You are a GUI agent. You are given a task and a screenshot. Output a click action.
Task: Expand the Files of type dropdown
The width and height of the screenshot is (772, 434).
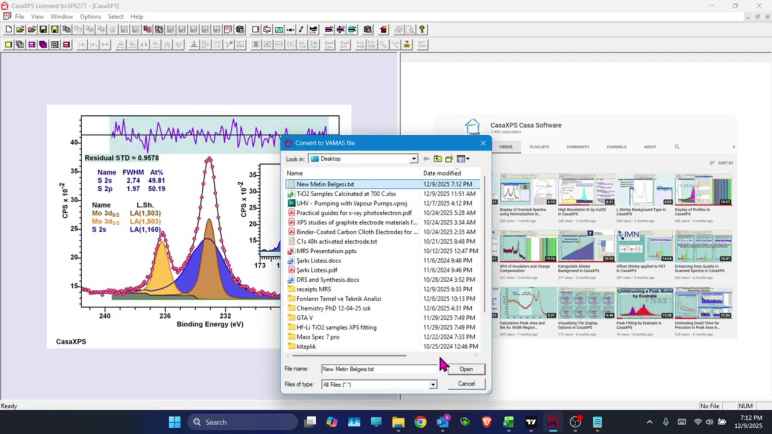point(433,384)
